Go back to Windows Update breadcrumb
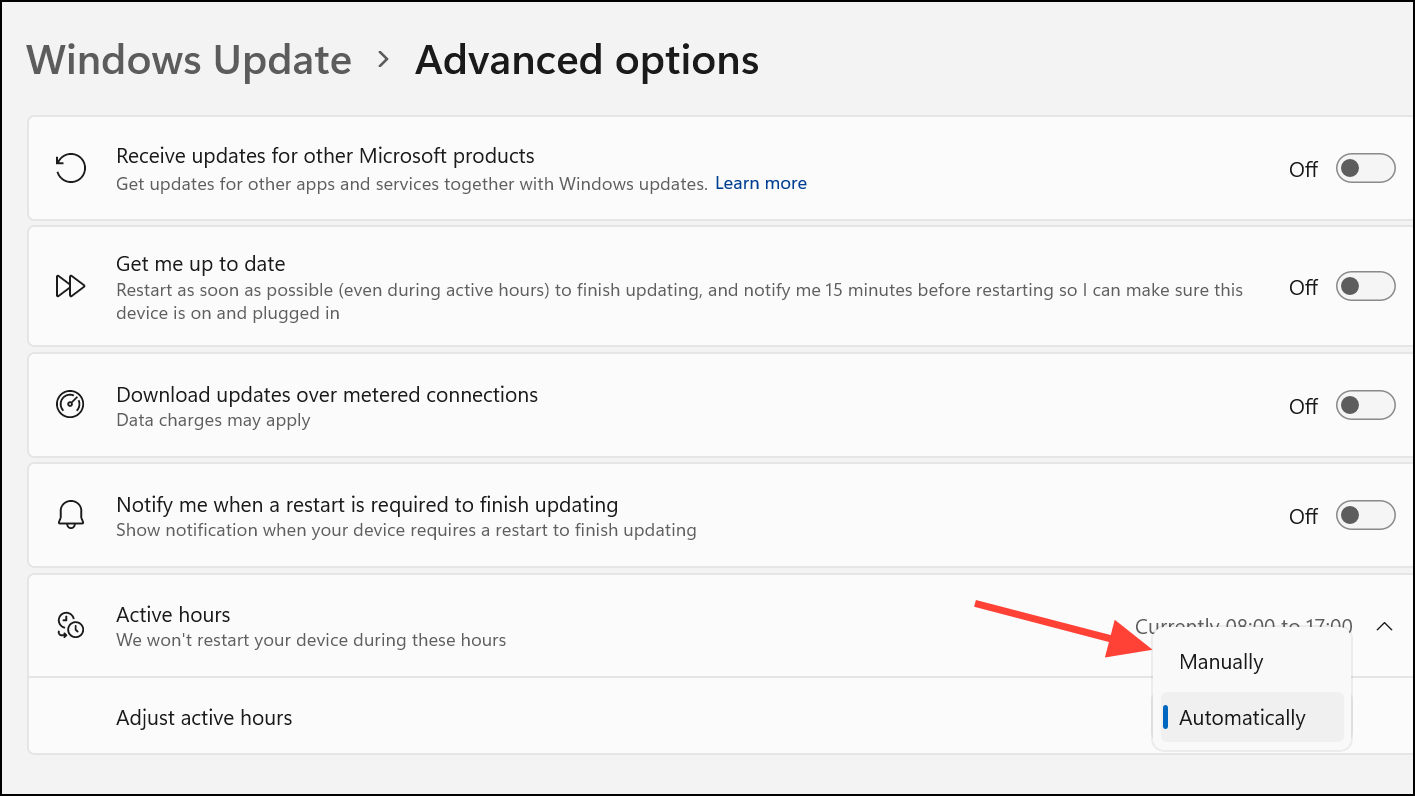The width and height of the screenshot is (1415, 796). [189, 60]
